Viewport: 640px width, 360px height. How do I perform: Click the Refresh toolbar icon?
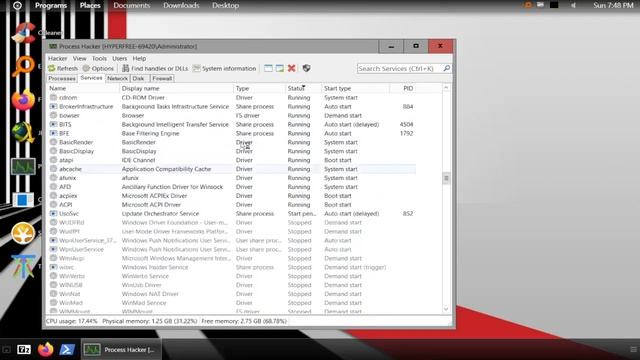click(x=52, y=68)
